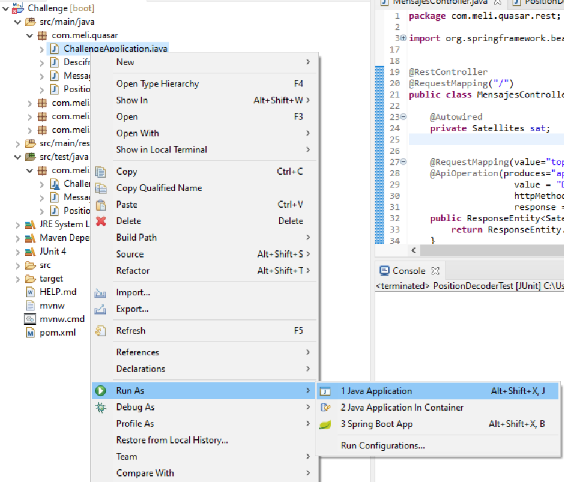Click the red Delete X icon

pos(101,221)
